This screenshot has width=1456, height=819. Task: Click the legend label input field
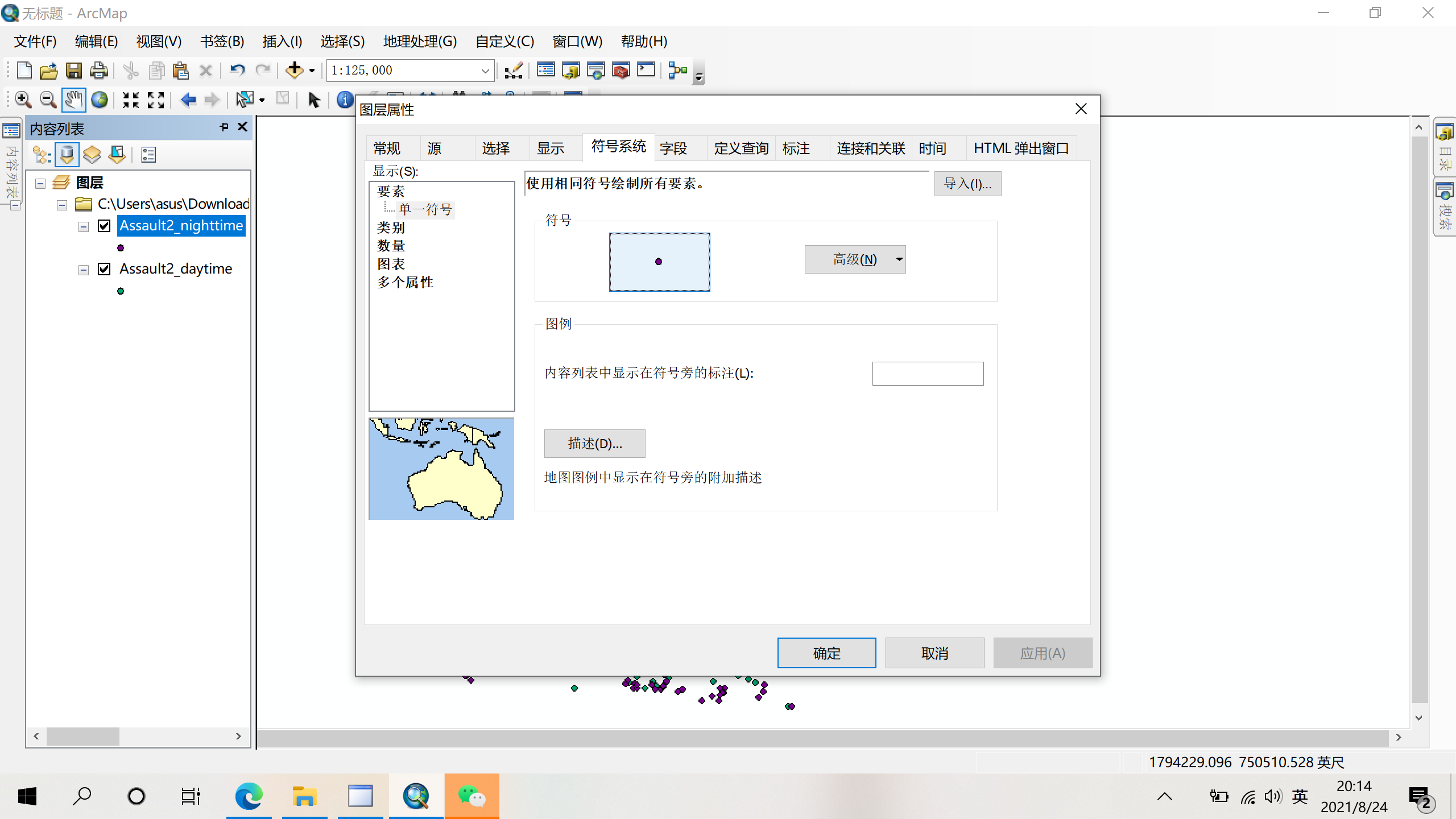(928, 374)
